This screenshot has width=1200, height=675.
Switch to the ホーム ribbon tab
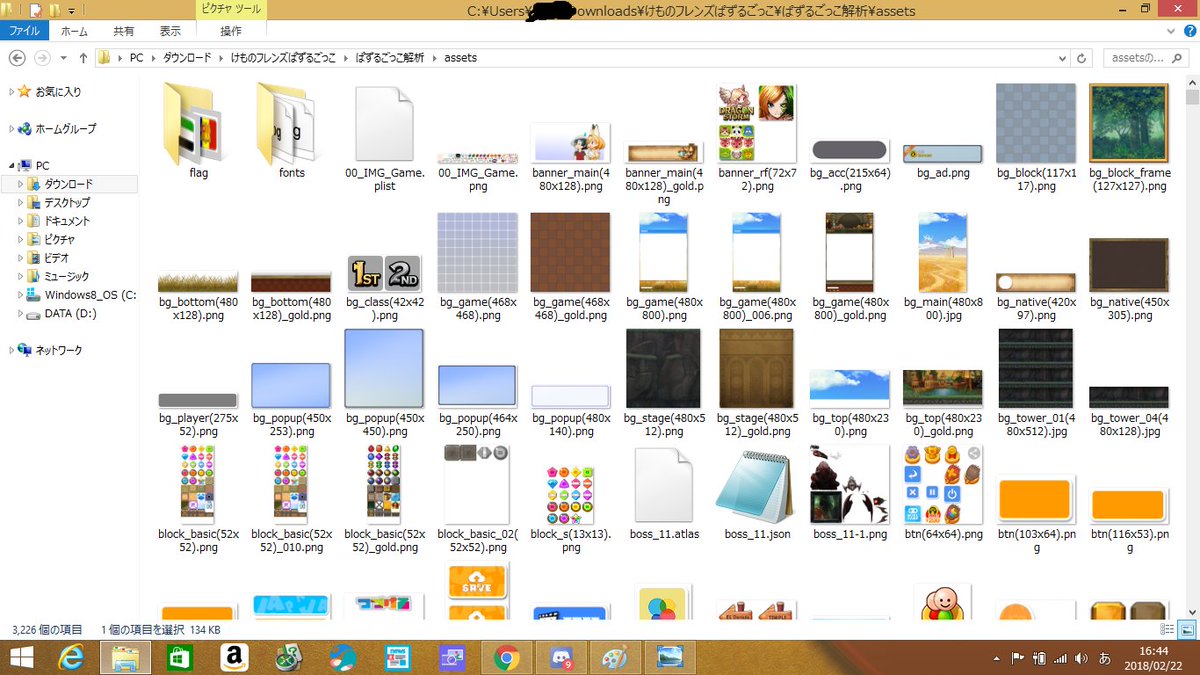tap(74, 31)
